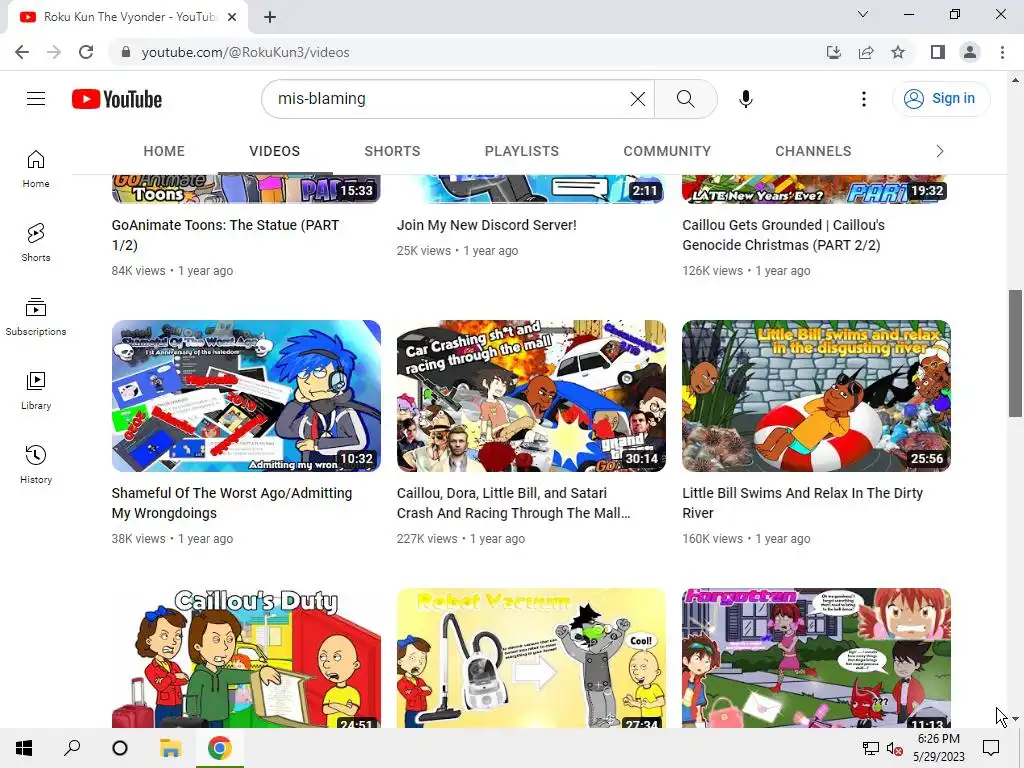1024x768 pixels.
Task: Open the muted volume tray icon
Action: 895,748
